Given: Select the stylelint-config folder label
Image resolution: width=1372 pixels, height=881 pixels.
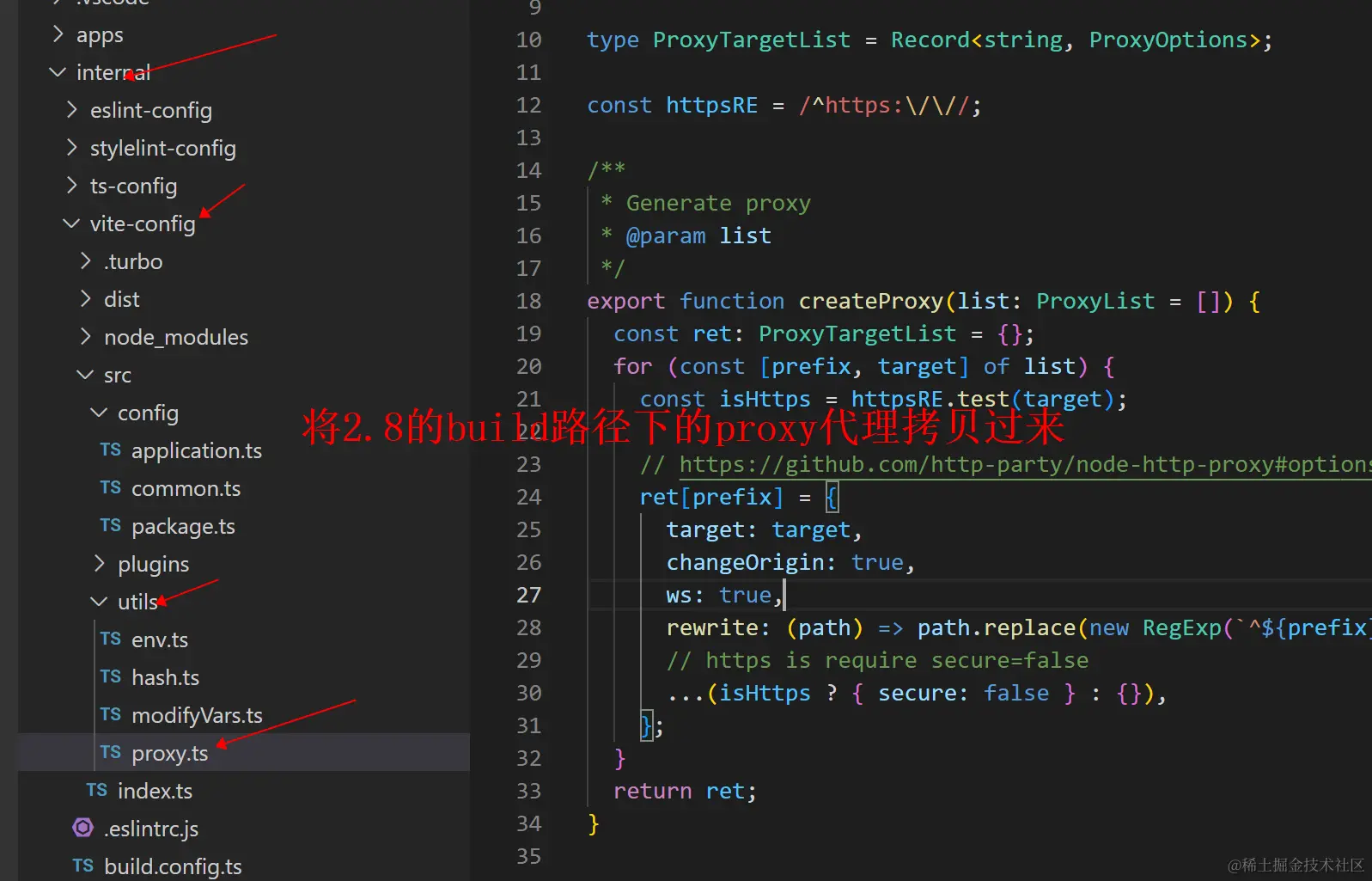Looking at the screenshot, I should click(163, 148).
